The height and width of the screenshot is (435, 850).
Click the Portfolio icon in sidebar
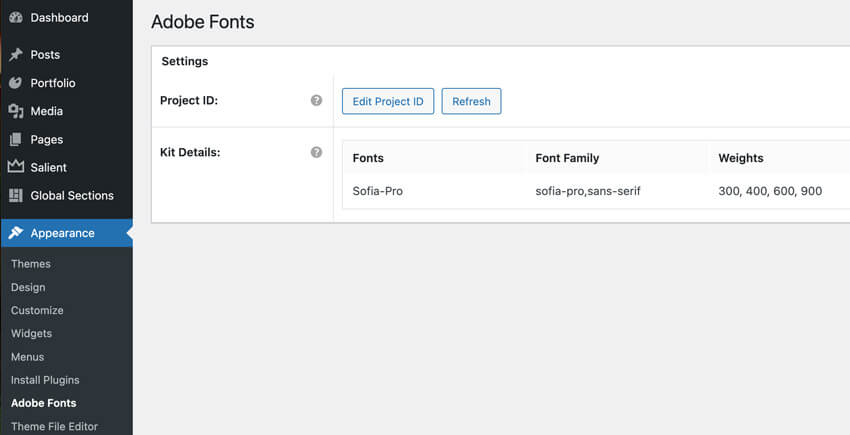click(x=16, y=82)
